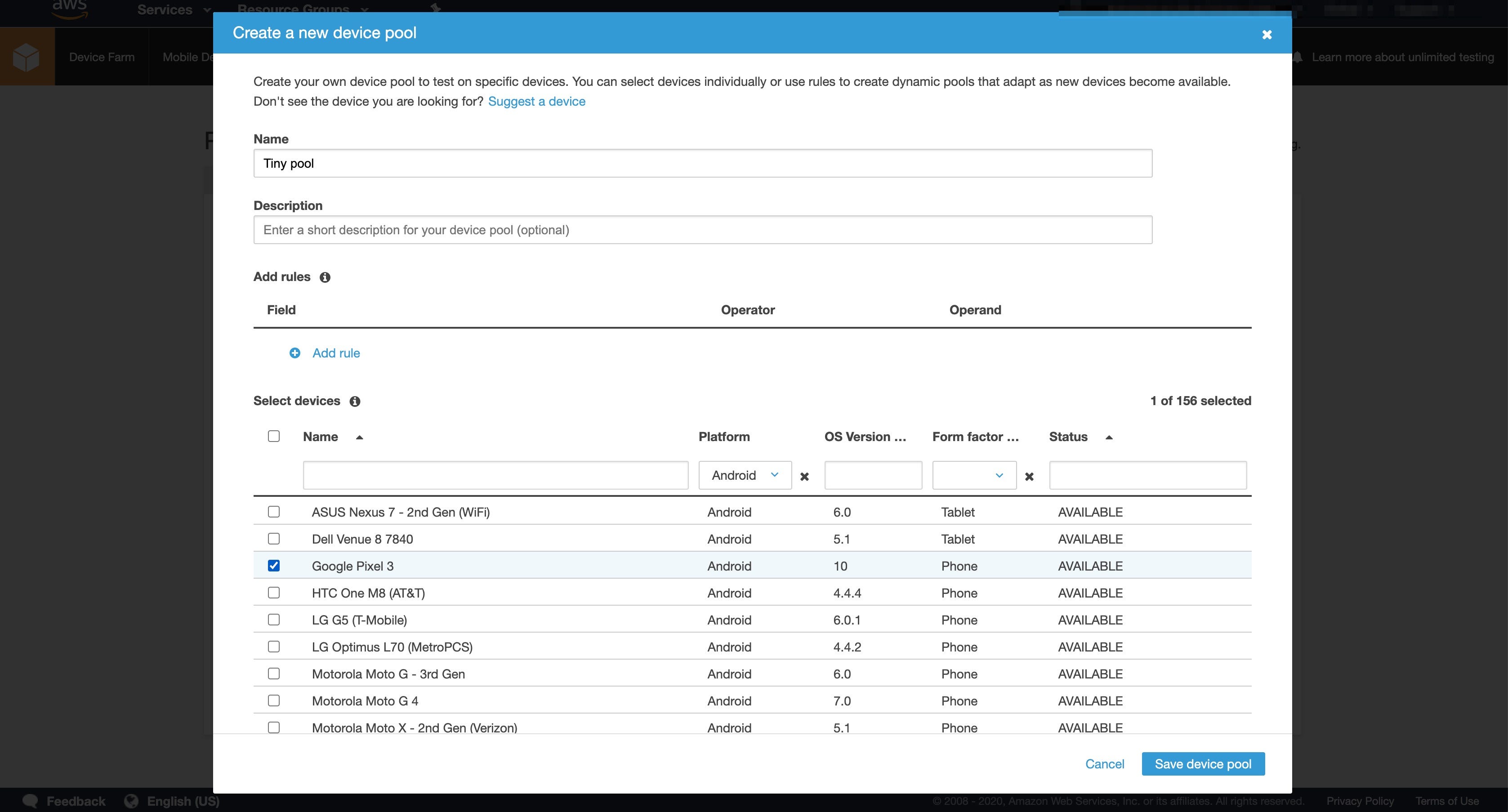Tick the Motorola Moto G 4 checkbox

pyautogui.click(x=273, y=700)
